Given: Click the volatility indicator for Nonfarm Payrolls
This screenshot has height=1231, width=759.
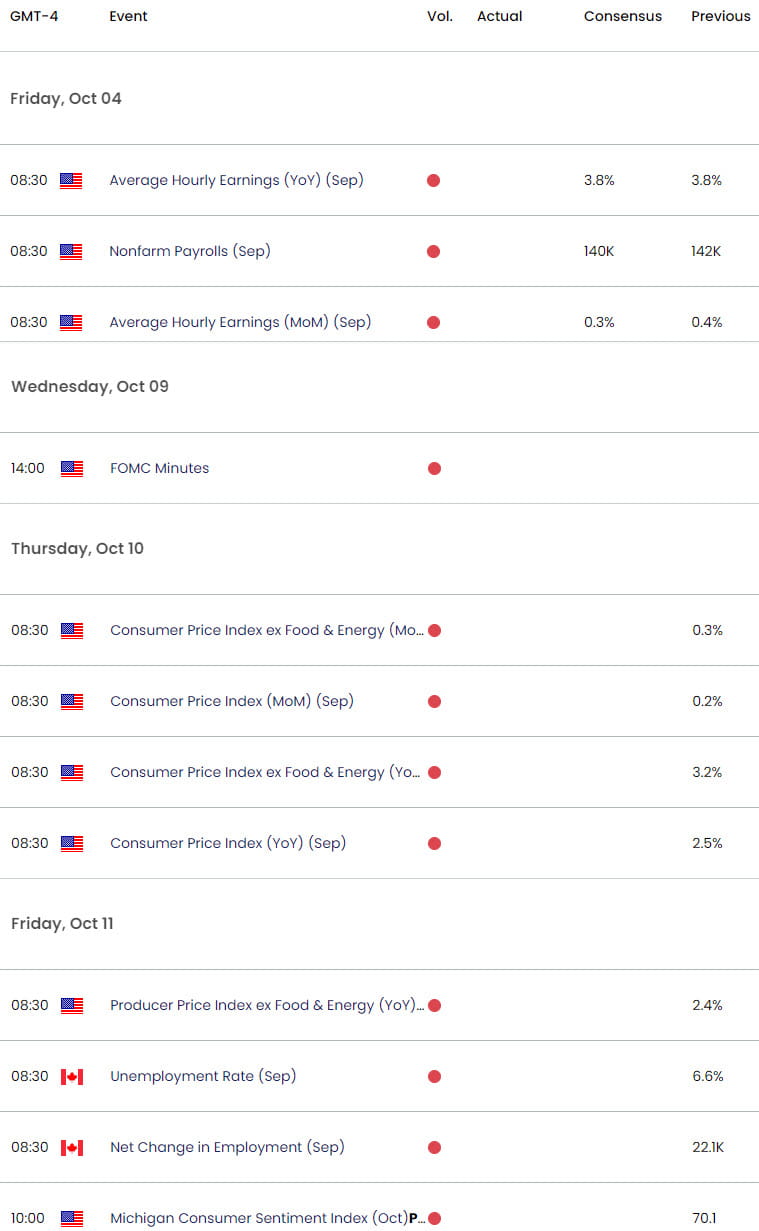Looking at the screenshot, I should pyautogui.click(x=433, y=251).
